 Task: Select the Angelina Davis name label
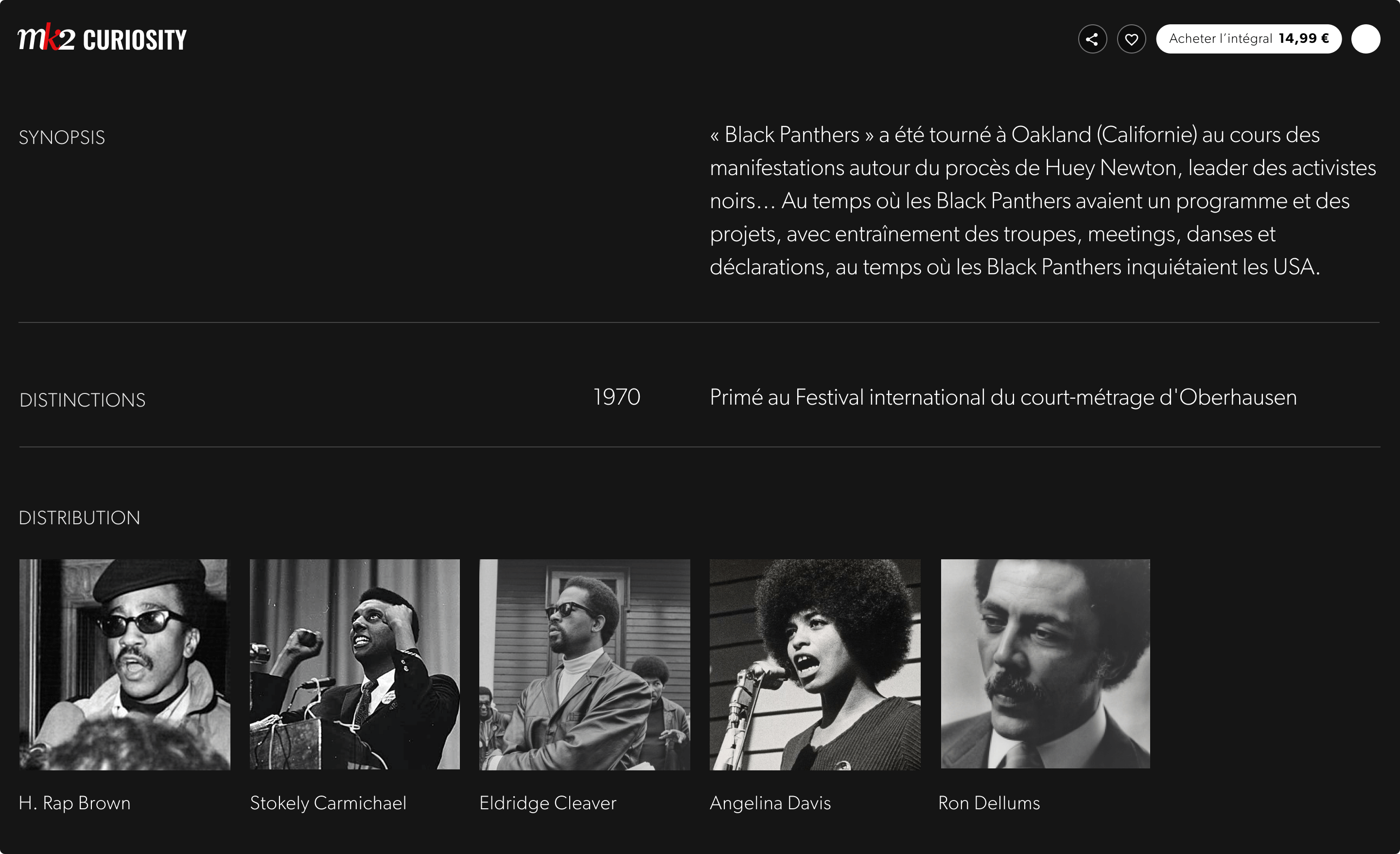coord(770,803)
